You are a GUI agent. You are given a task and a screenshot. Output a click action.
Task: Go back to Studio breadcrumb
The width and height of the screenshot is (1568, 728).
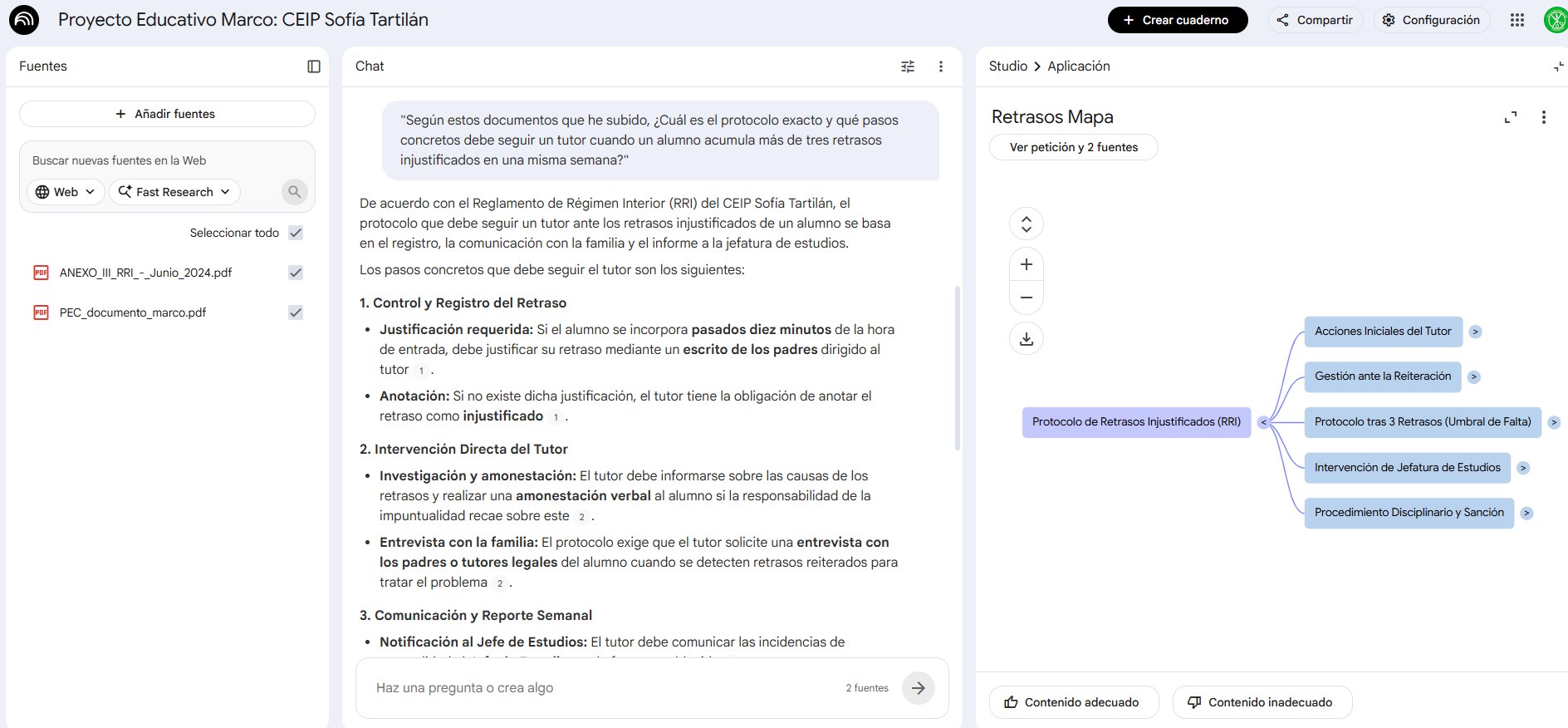coord(1008,66)
